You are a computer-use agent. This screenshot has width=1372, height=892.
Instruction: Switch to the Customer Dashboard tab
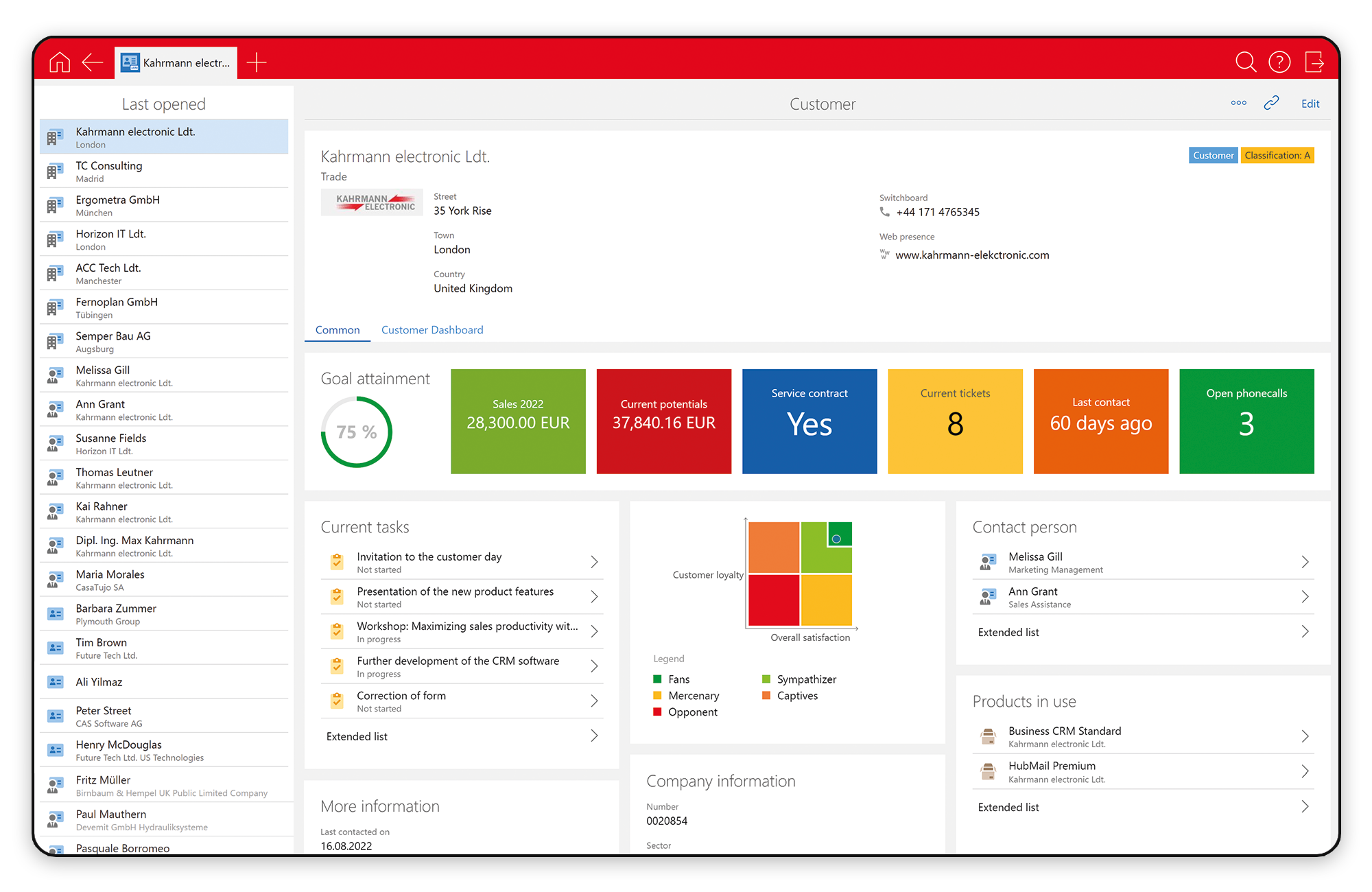[x=432, y=330]
